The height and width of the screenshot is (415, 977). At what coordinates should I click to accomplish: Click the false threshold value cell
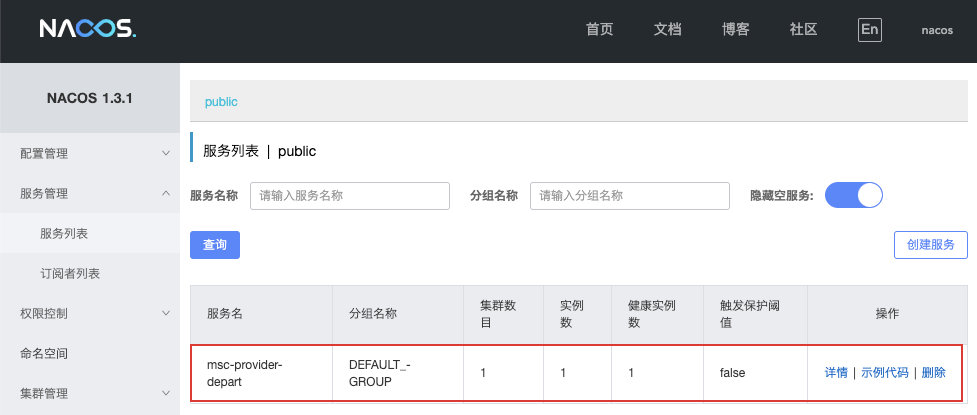755,373
